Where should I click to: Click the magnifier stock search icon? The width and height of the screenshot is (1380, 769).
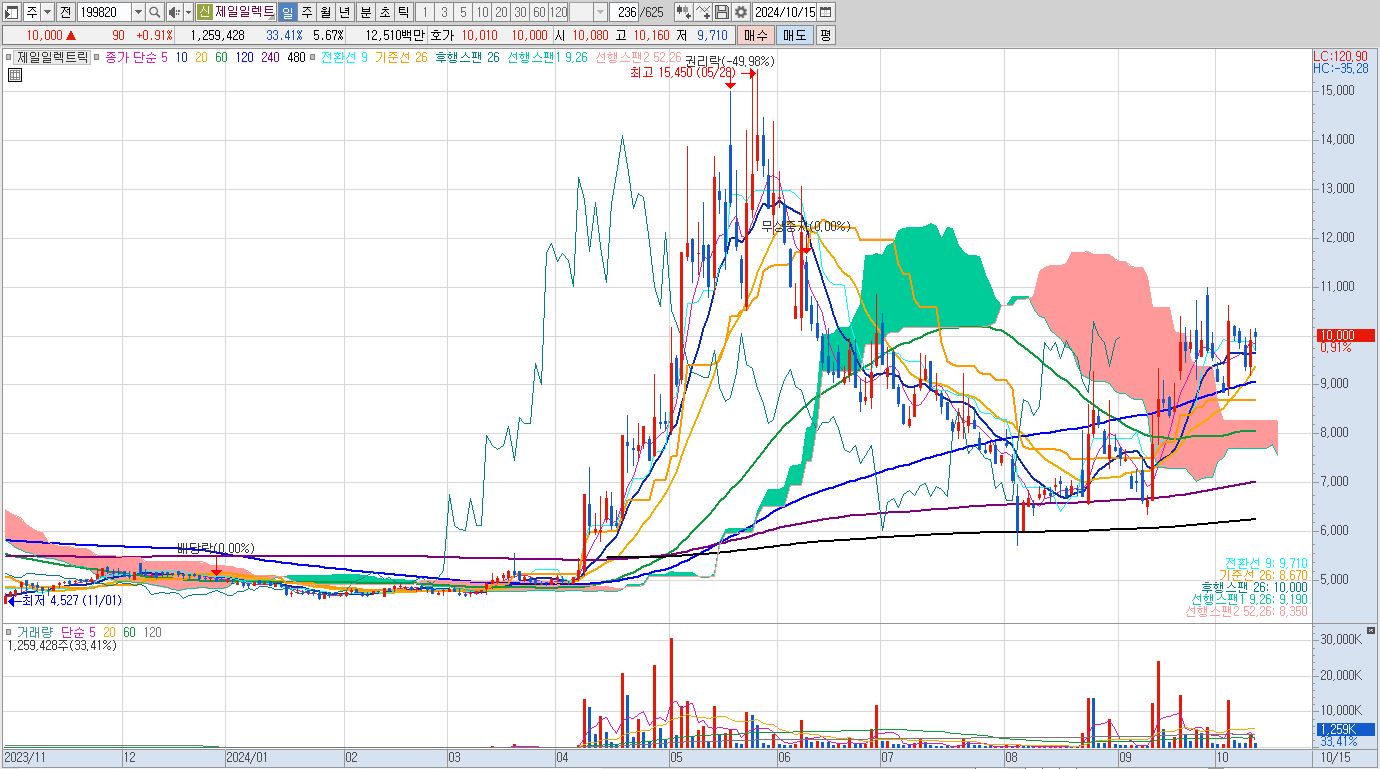(154, 12)
